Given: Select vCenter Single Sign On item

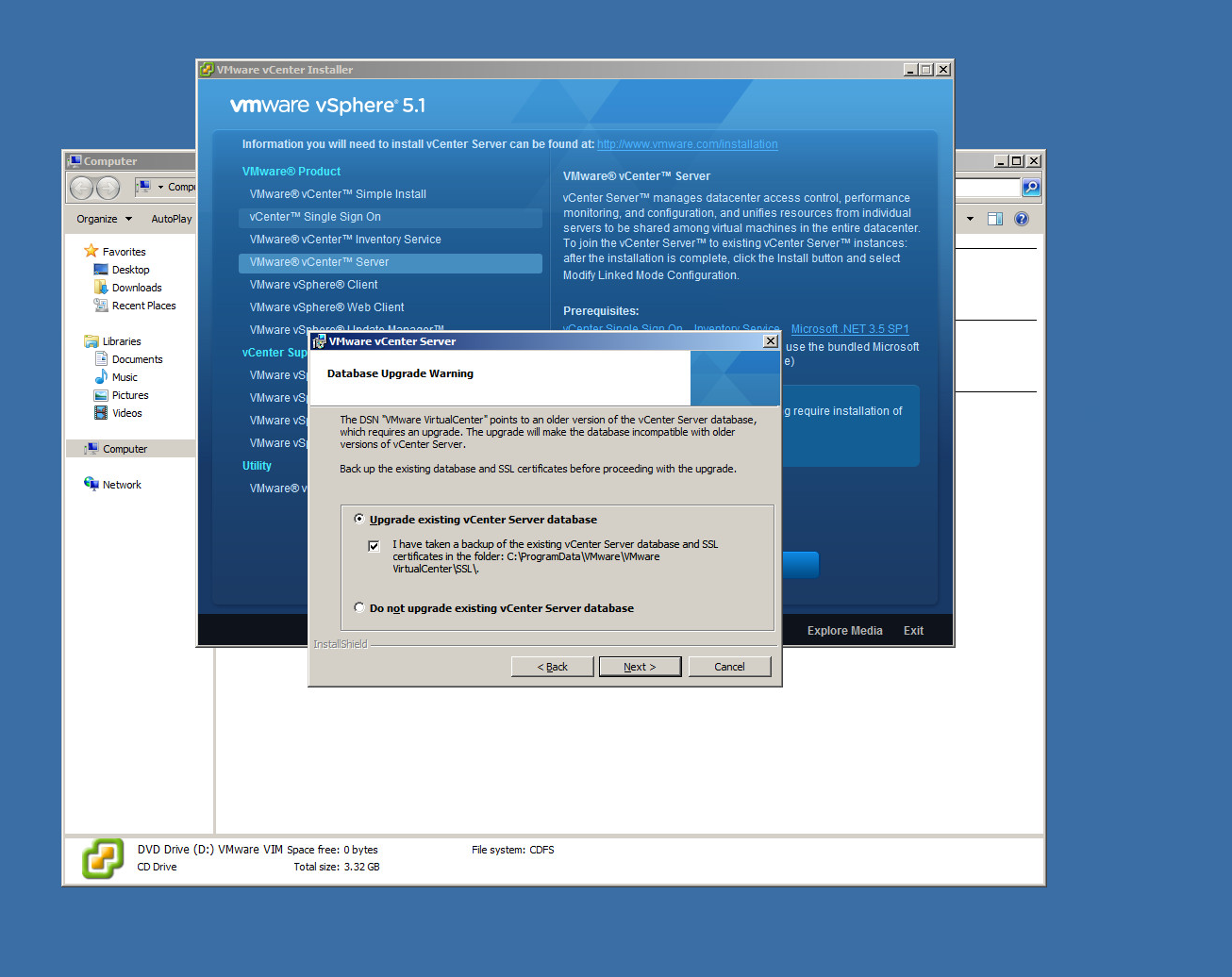Looking at the screenshot, I should [x=315, y=217].
